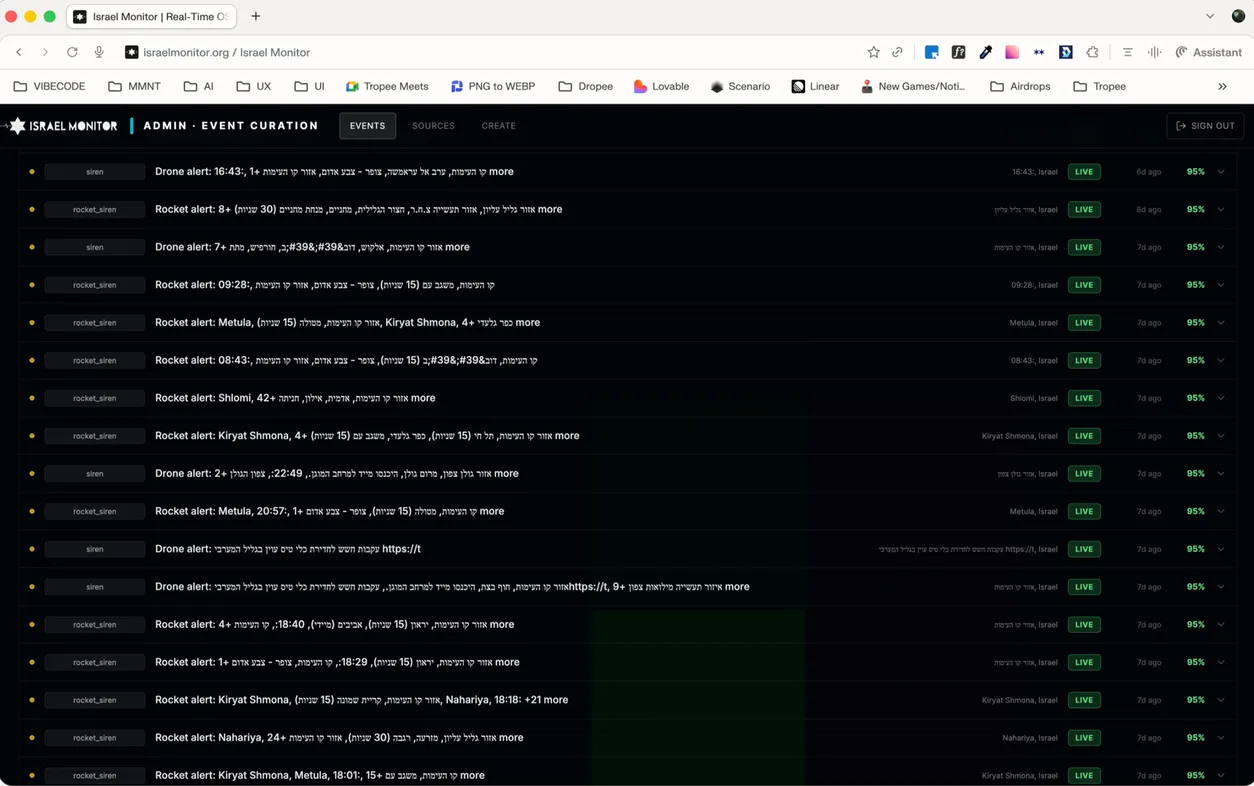Expand the Drone alert 16:43 row chevron
The image size is (1254, 786).
click(x=1220, y=172)
